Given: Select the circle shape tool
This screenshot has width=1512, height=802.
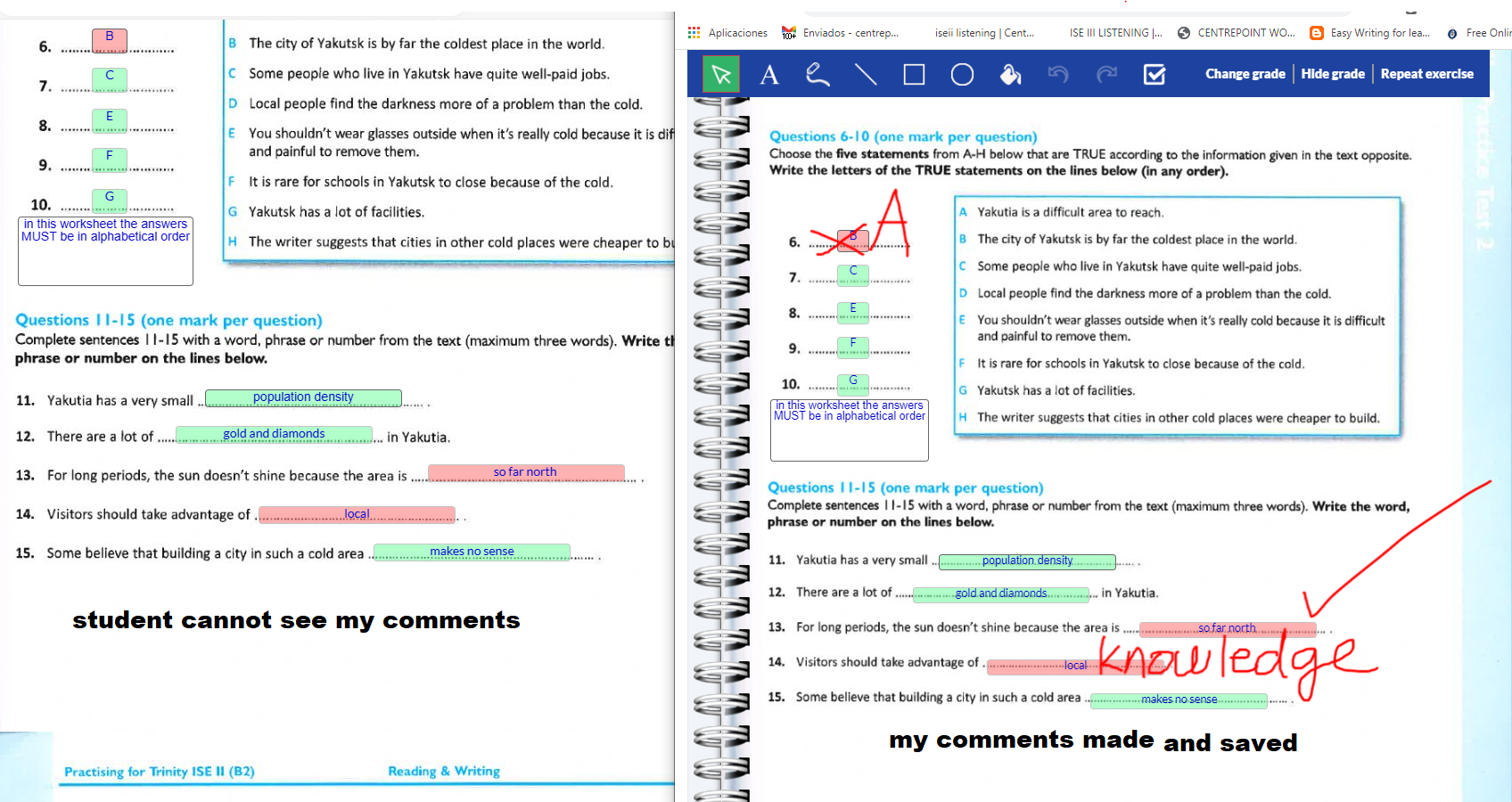Looking at the screenshot, I should pos(962,74).
